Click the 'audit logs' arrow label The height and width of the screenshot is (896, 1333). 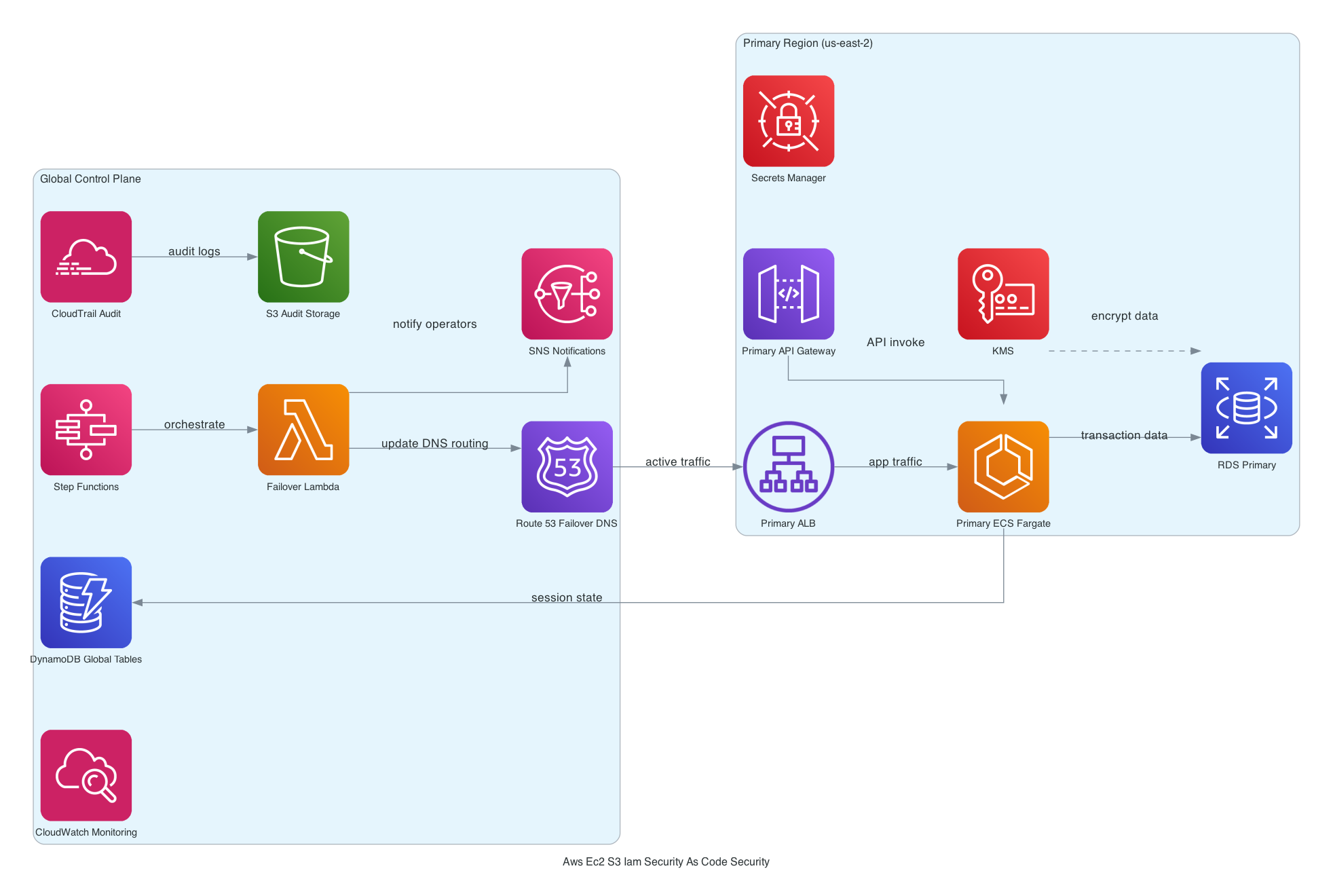(x=194, y=251)
